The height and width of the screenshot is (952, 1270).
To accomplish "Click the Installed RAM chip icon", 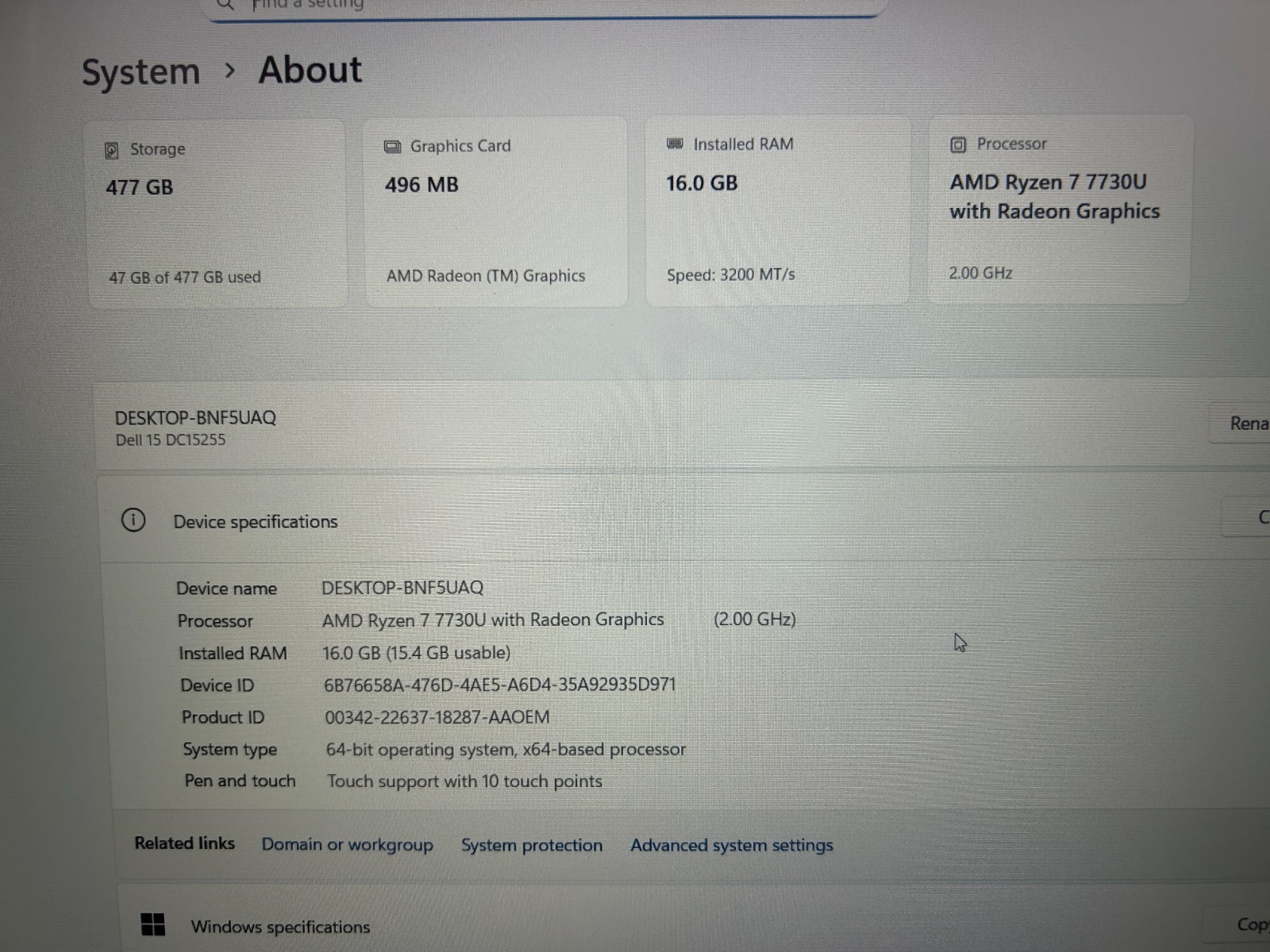I will (675, 144).
